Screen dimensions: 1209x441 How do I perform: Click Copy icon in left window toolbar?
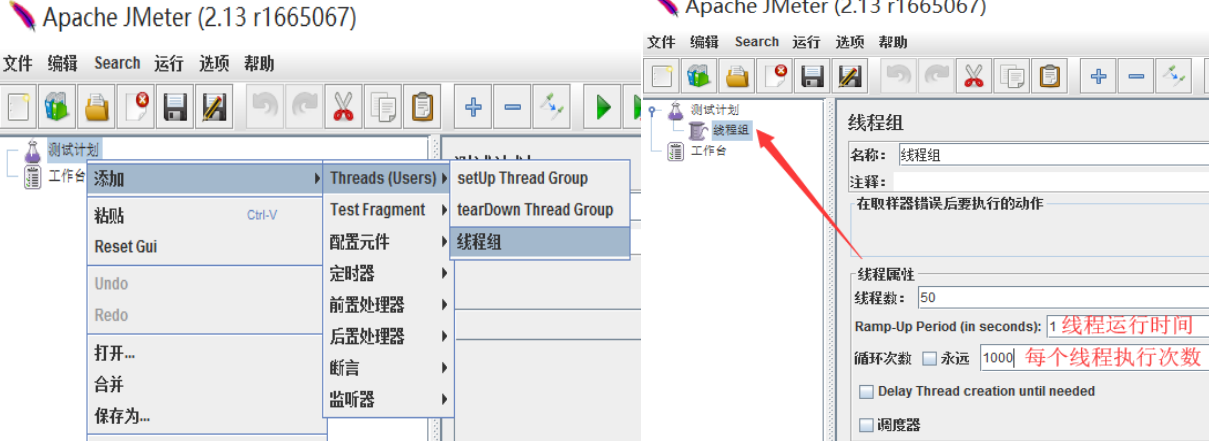click(x=383, y=107)
